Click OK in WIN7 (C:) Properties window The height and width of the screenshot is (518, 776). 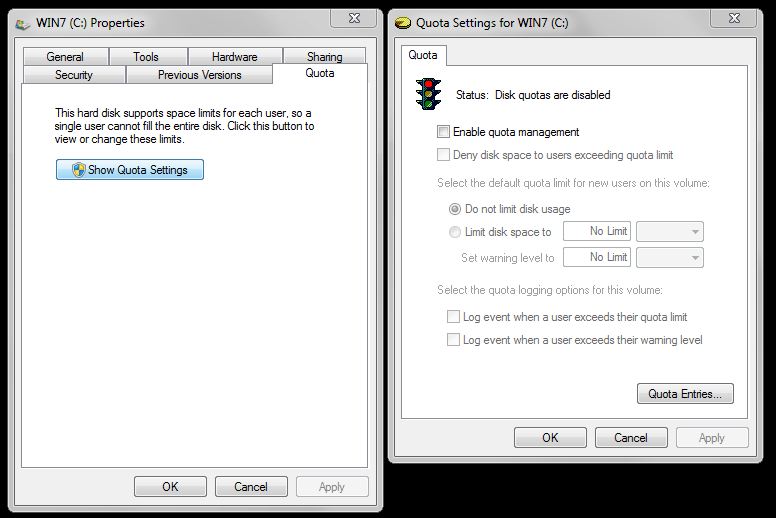pos(170,487)
